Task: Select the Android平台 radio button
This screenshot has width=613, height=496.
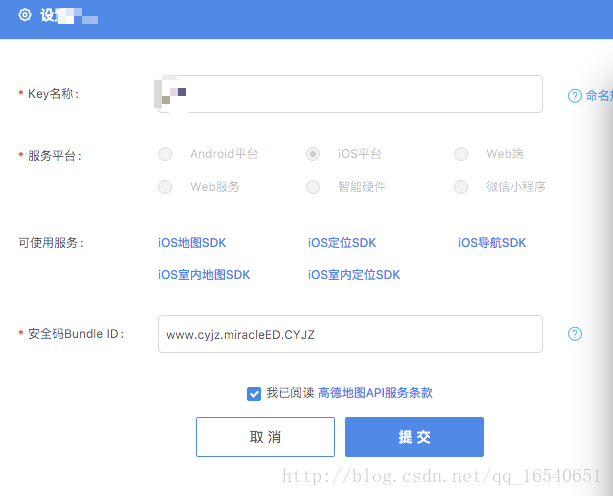Action: [x=165, y=154]
